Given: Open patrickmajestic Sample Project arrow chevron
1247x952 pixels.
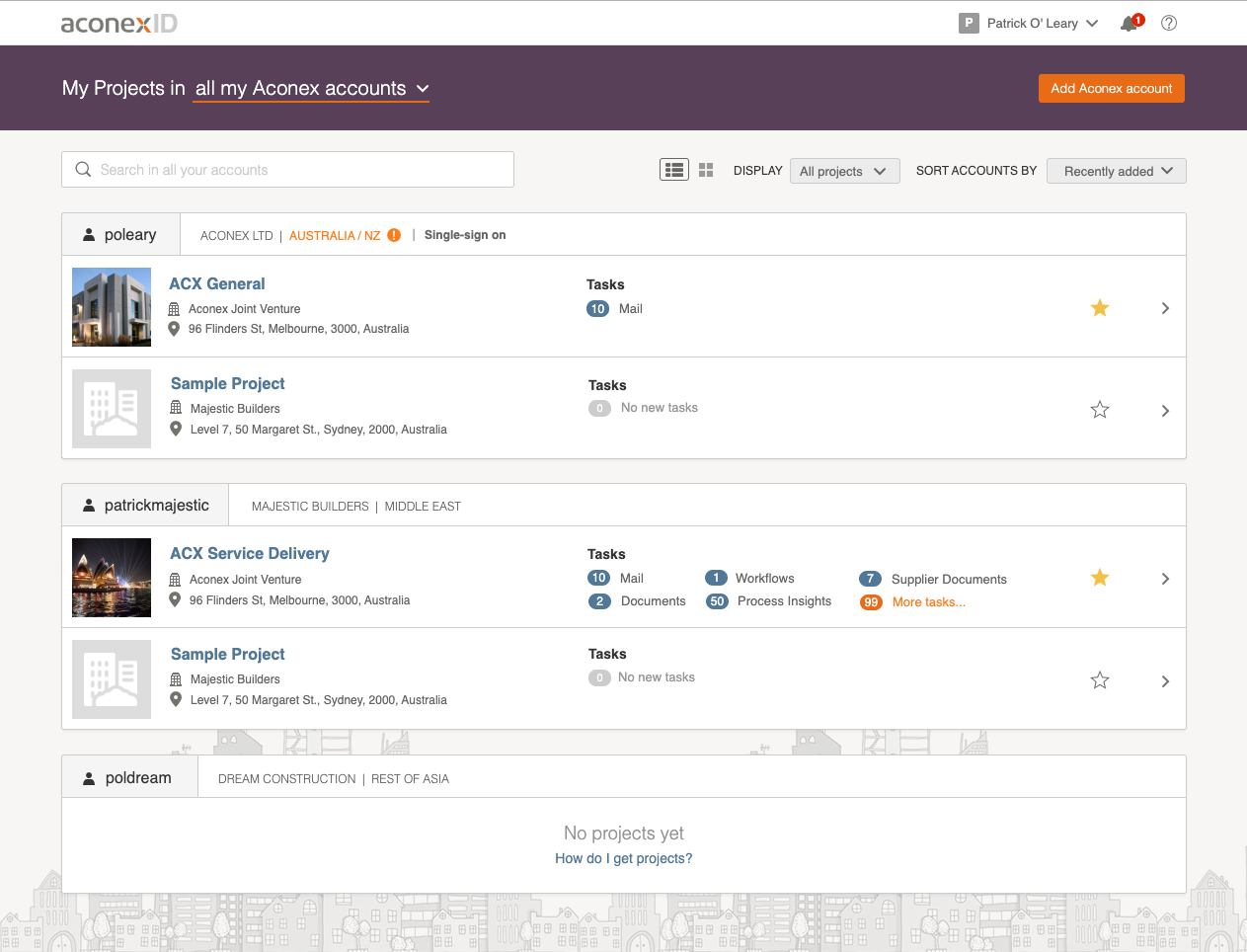Looking at the screenshot, I should 1165,681.
